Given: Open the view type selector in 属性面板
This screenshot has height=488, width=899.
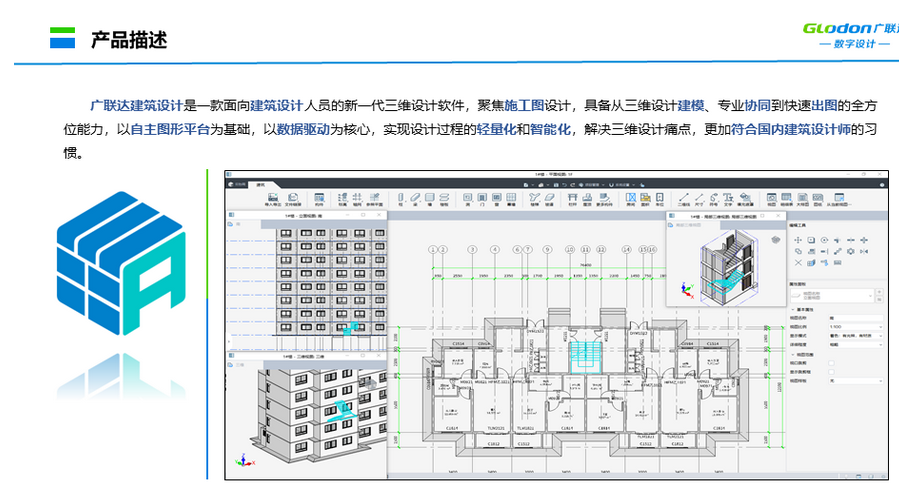Looking at the screenshot, I should tap(832, 296).
